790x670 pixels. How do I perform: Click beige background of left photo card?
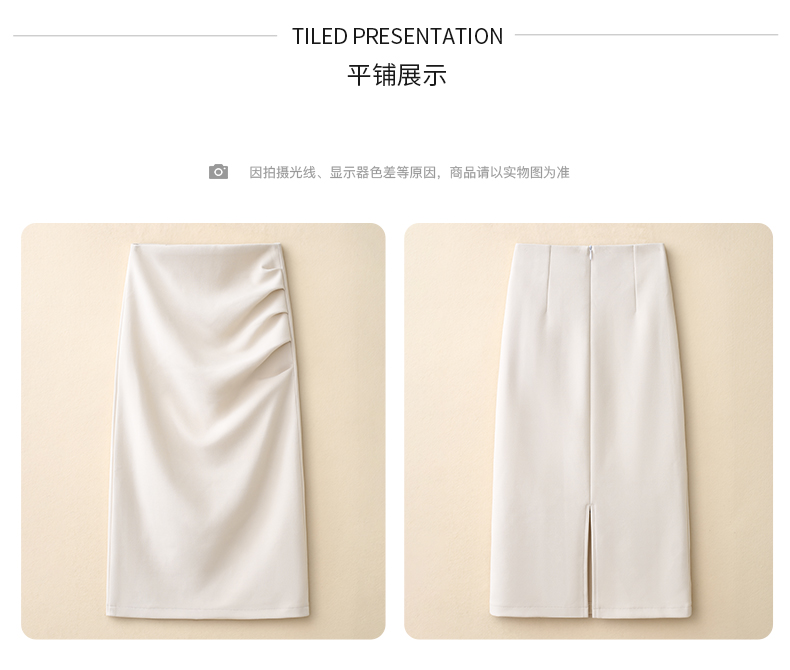click(65, 428)
